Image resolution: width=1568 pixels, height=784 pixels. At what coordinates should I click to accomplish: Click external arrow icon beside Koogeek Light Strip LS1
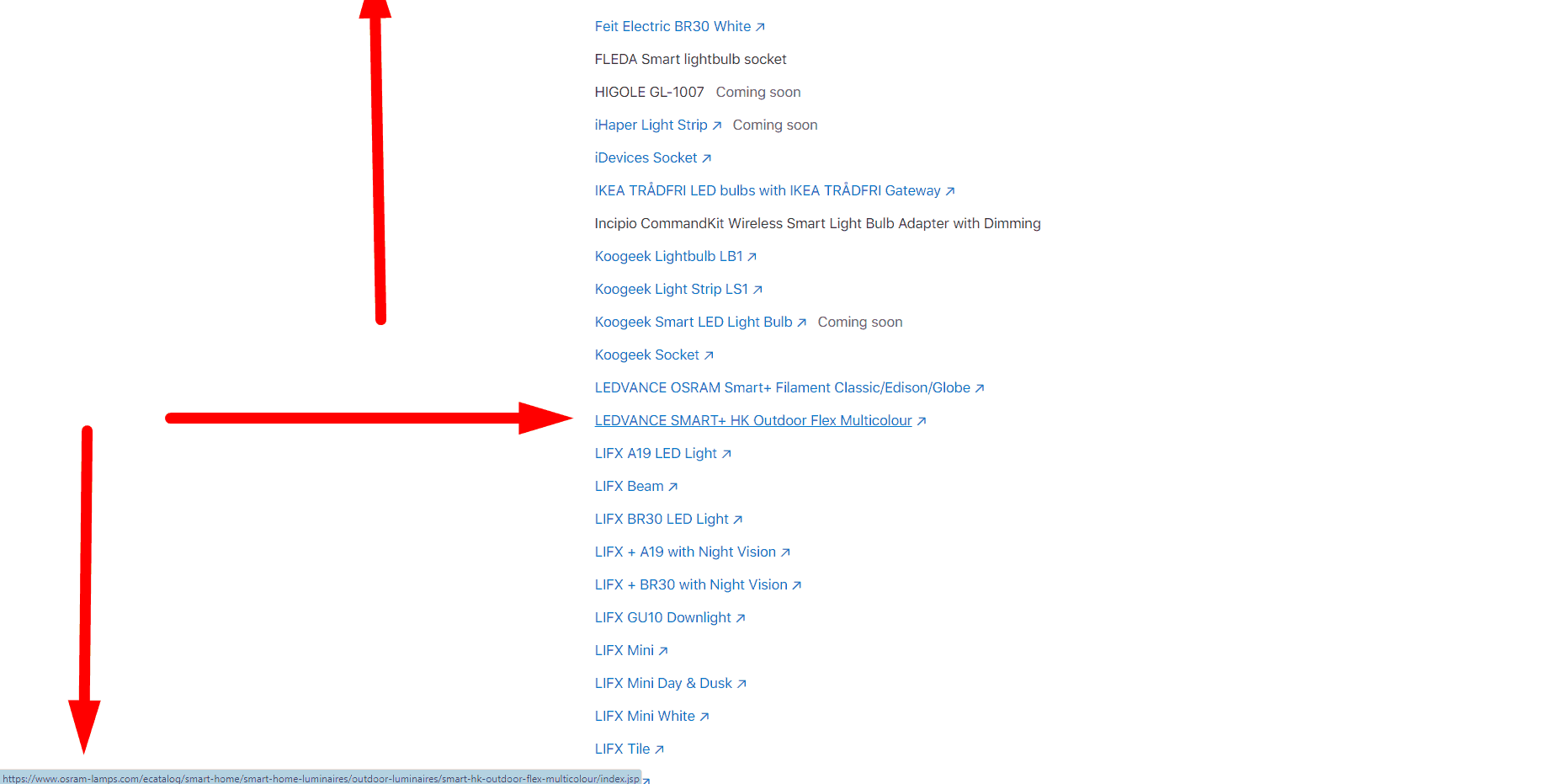click(758, 290)
